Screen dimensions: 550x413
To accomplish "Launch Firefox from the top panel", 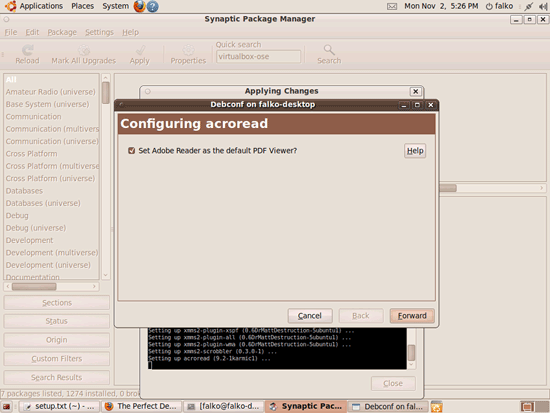I will click(140, 6).
